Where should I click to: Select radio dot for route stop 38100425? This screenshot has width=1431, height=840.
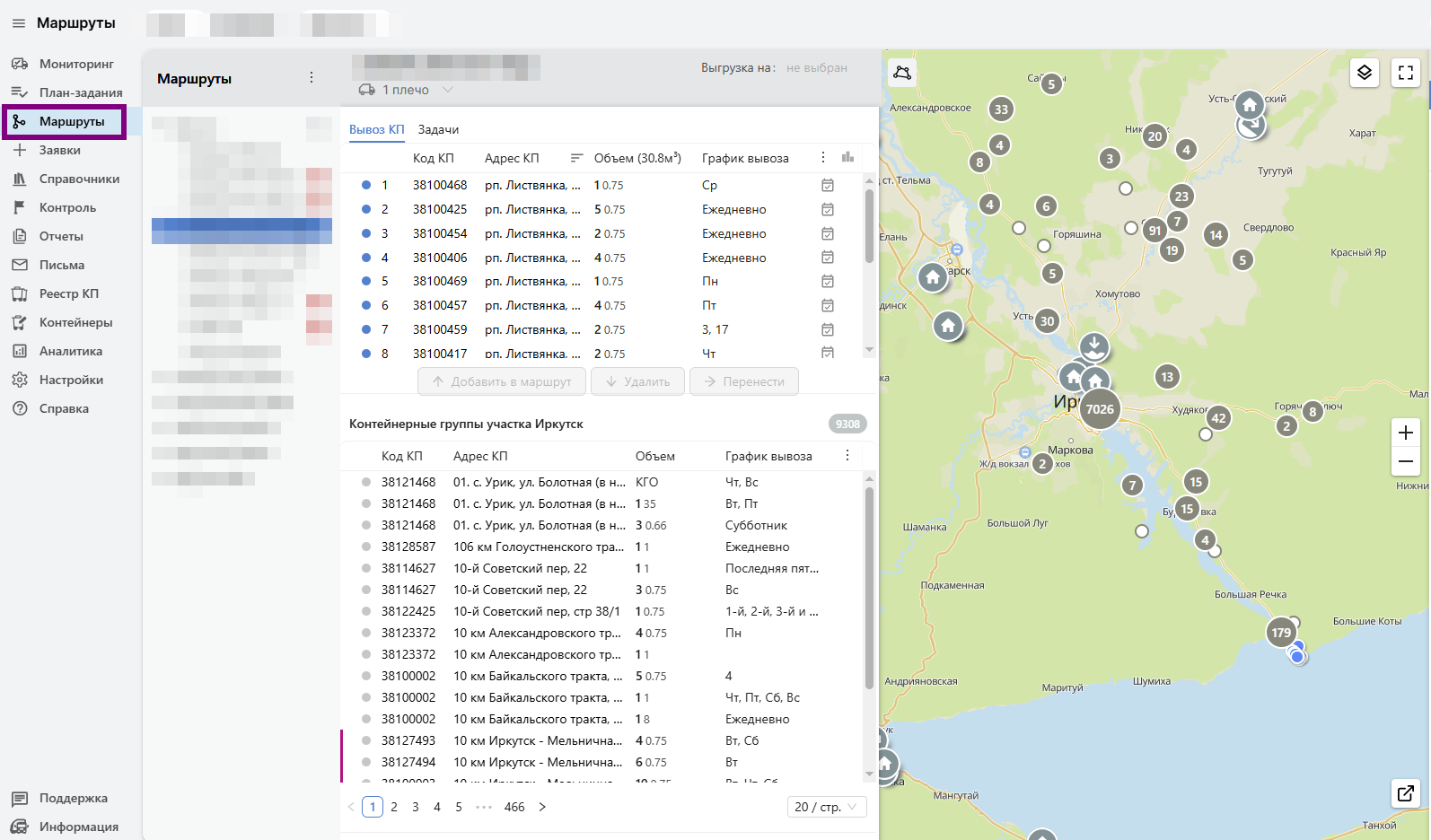click(366, 209)
